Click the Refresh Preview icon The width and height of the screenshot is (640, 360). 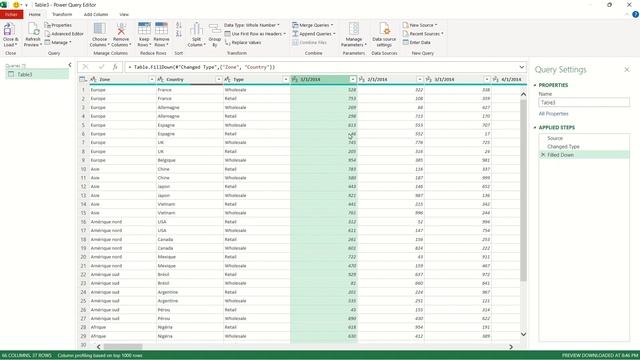point(33,29)
